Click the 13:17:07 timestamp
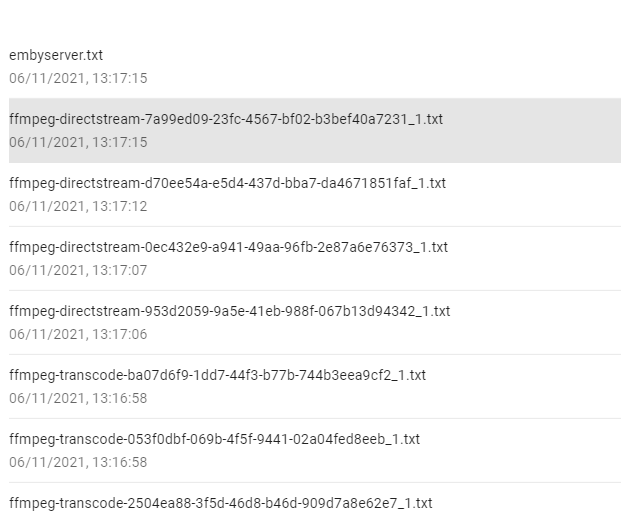This screenshot has height=516, width=621. pos(78,271)
